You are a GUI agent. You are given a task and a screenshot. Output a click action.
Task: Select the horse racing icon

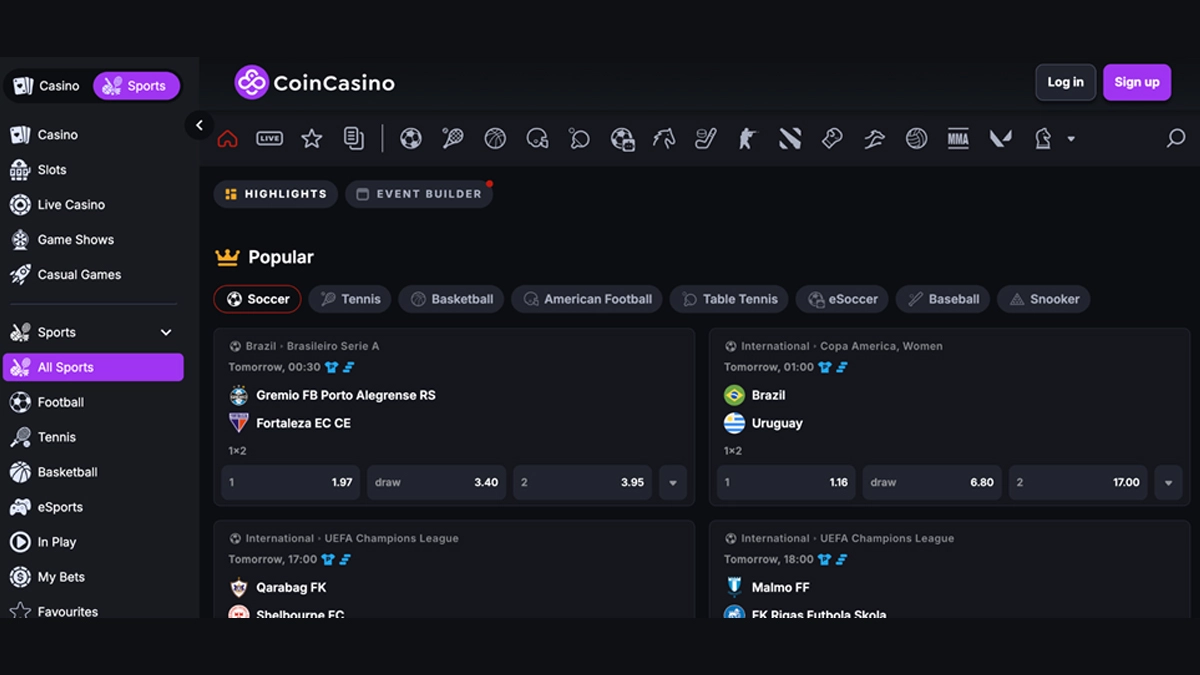click(664, 139)
